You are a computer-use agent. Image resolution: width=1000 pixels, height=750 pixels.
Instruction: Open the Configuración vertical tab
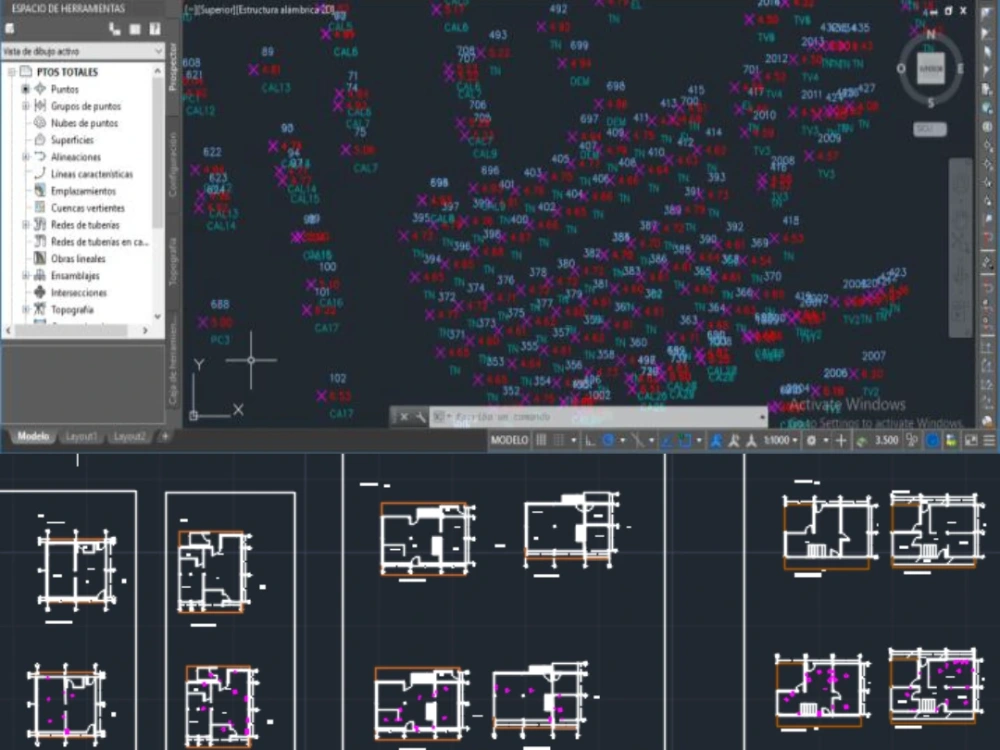[173, 165]
